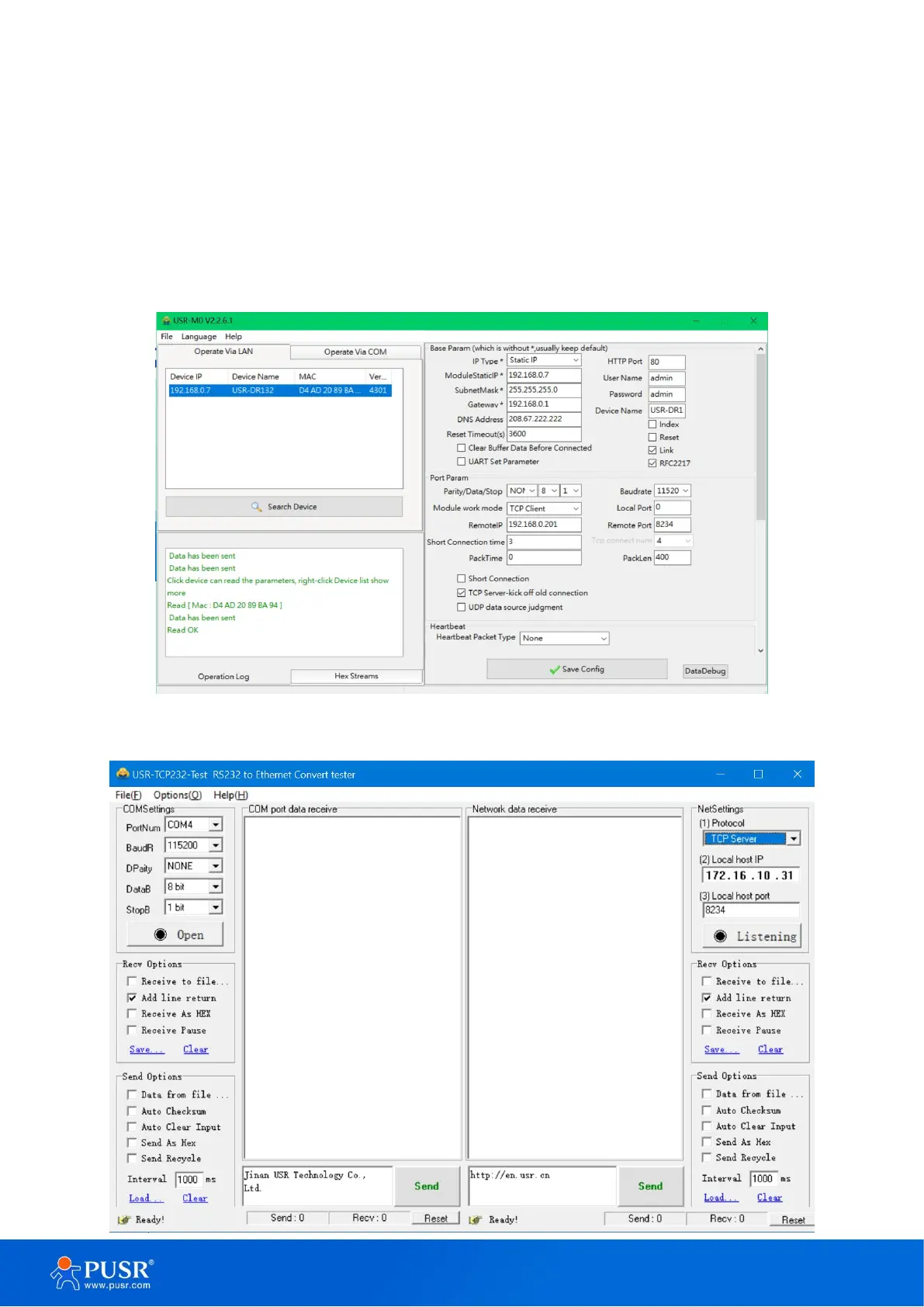Open the File menu in USR-M0
The width and height of the screenshot is (924, 1307).
[x=167, y=337]
